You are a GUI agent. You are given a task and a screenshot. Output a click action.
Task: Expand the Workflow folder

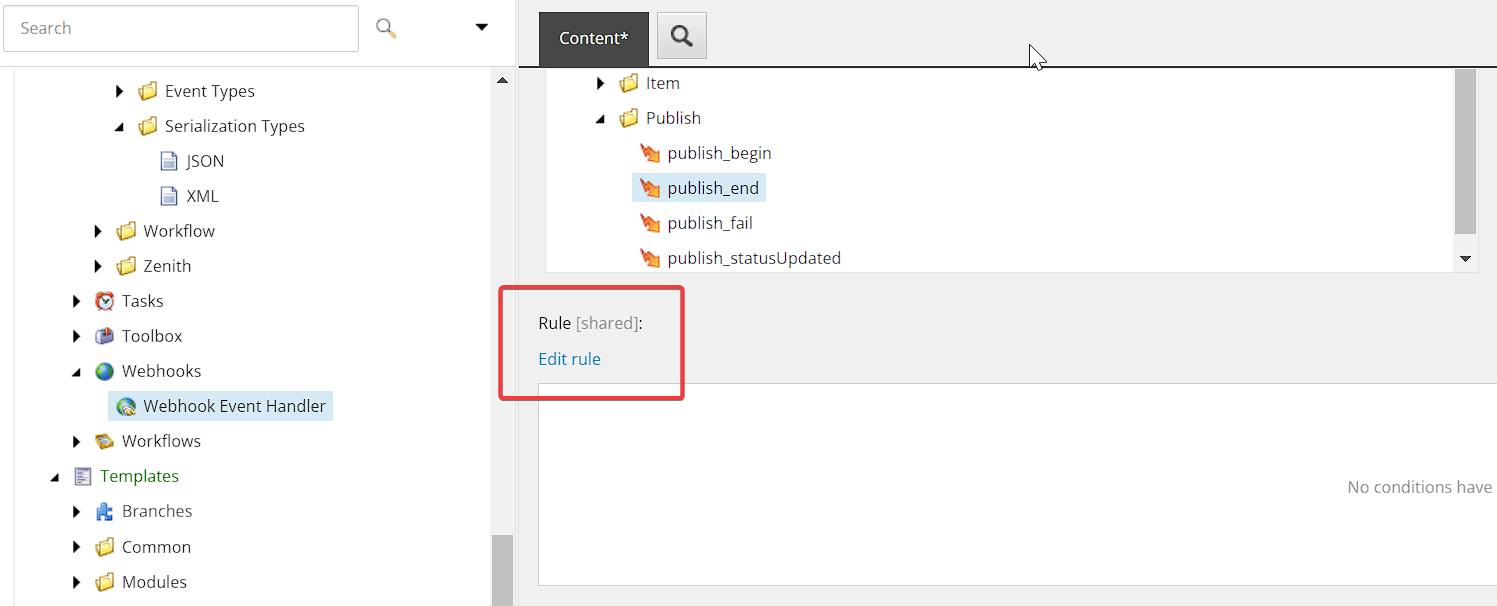click(97, 230)
